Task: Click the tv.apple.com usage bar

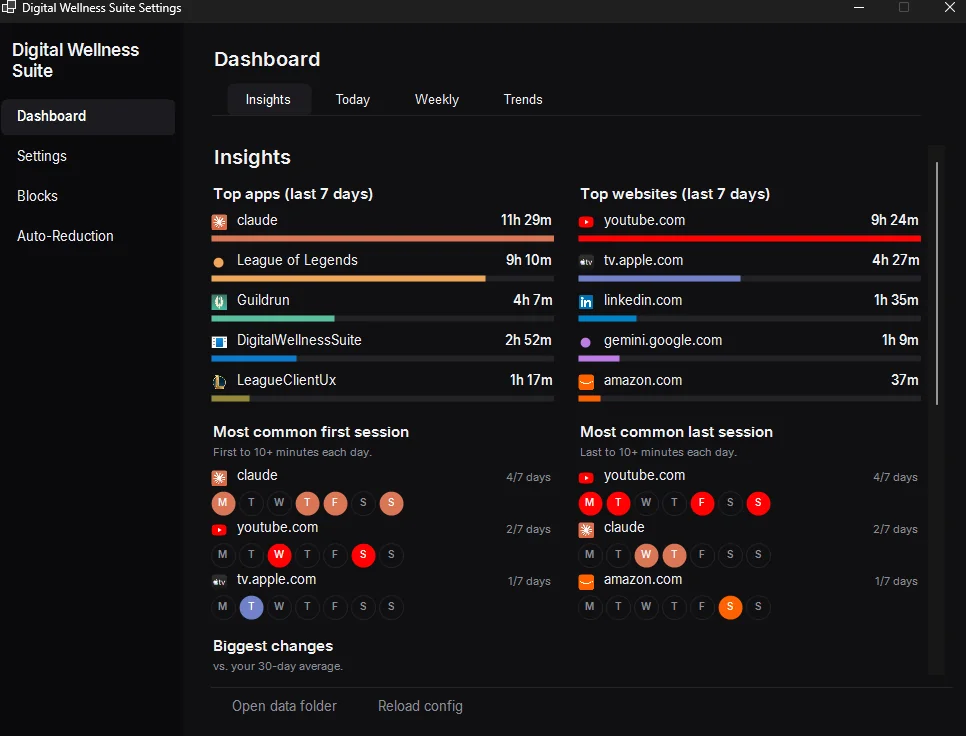Action: (x=749, y=278)
